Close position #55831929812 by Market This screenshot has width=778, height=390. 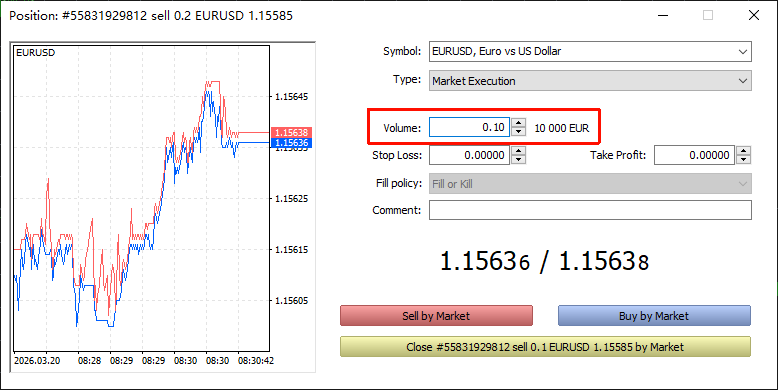(x=545, y=347)
